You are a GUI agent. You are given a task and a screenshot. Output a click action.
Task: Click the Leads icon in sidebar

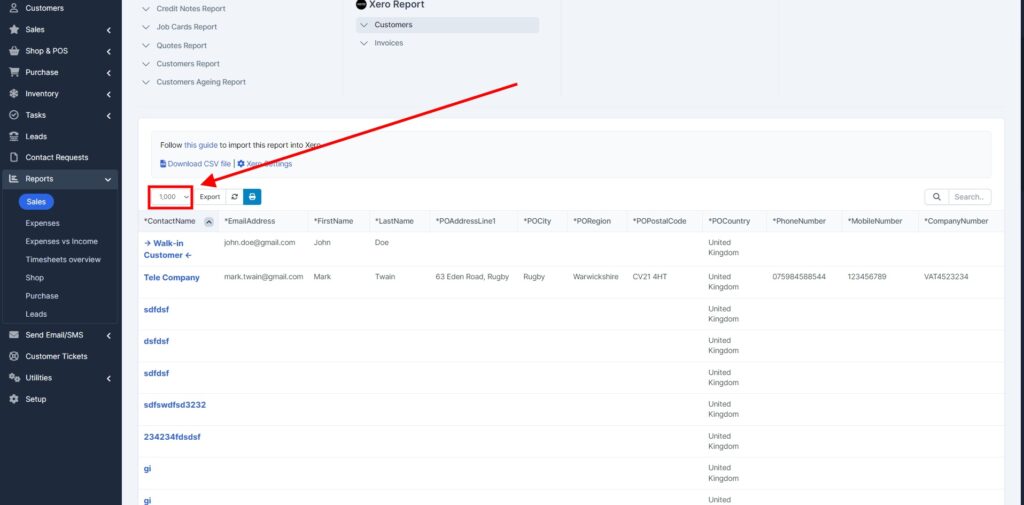(14, 137)
